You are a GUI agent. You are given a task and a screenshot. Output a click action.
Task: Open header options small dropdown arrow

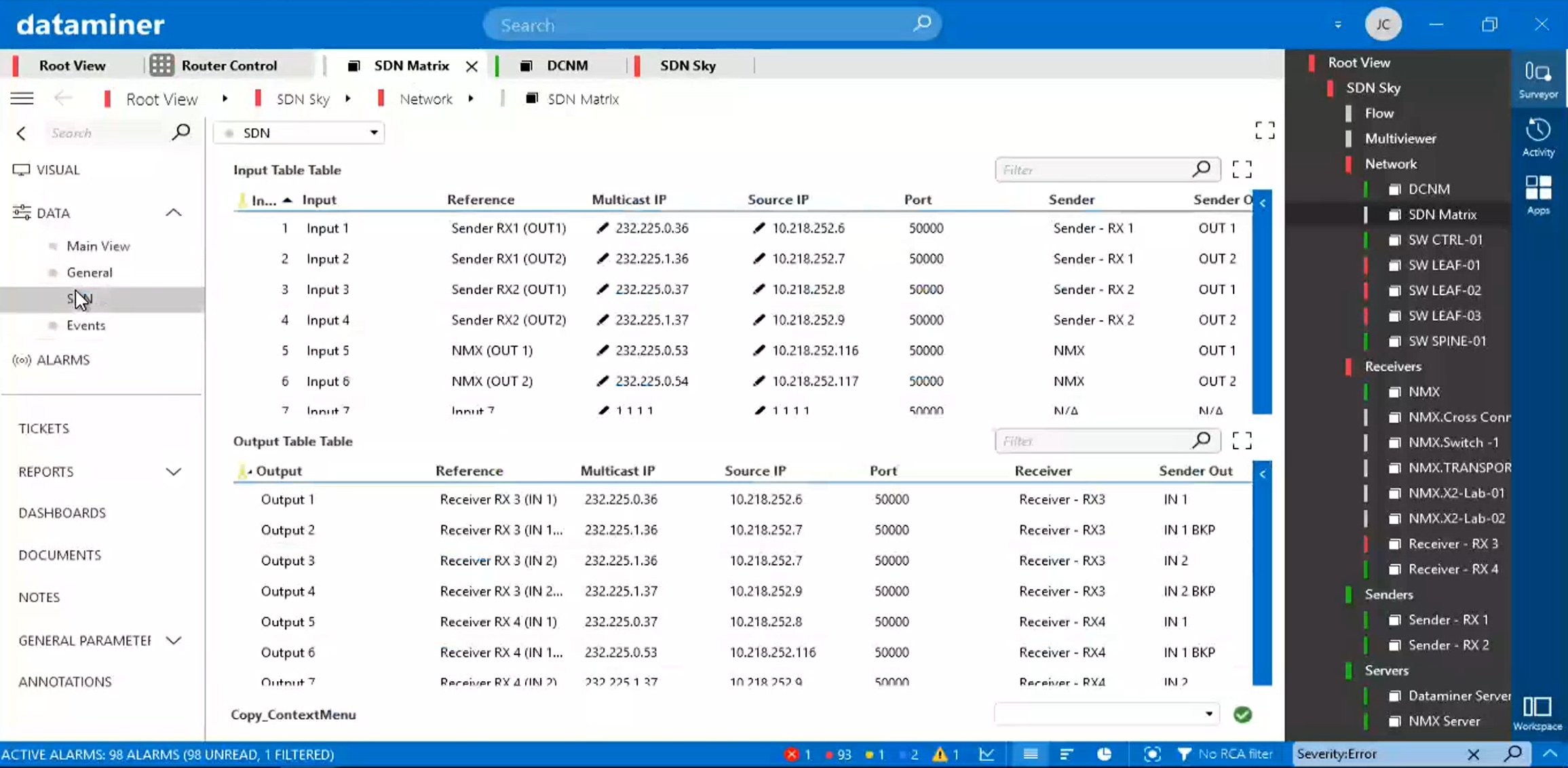(1338, 25)
